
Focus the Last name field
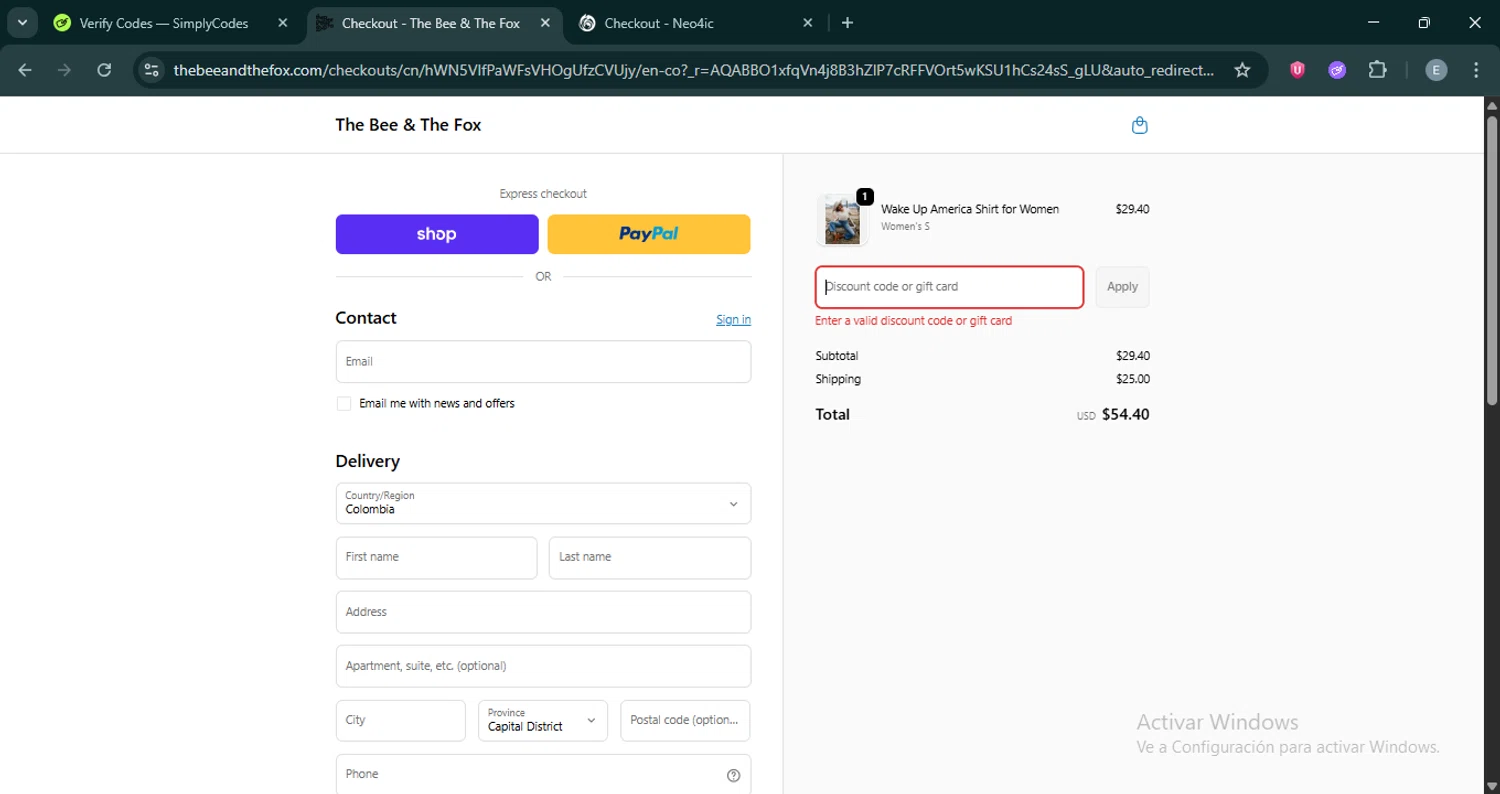pos(650,558)
